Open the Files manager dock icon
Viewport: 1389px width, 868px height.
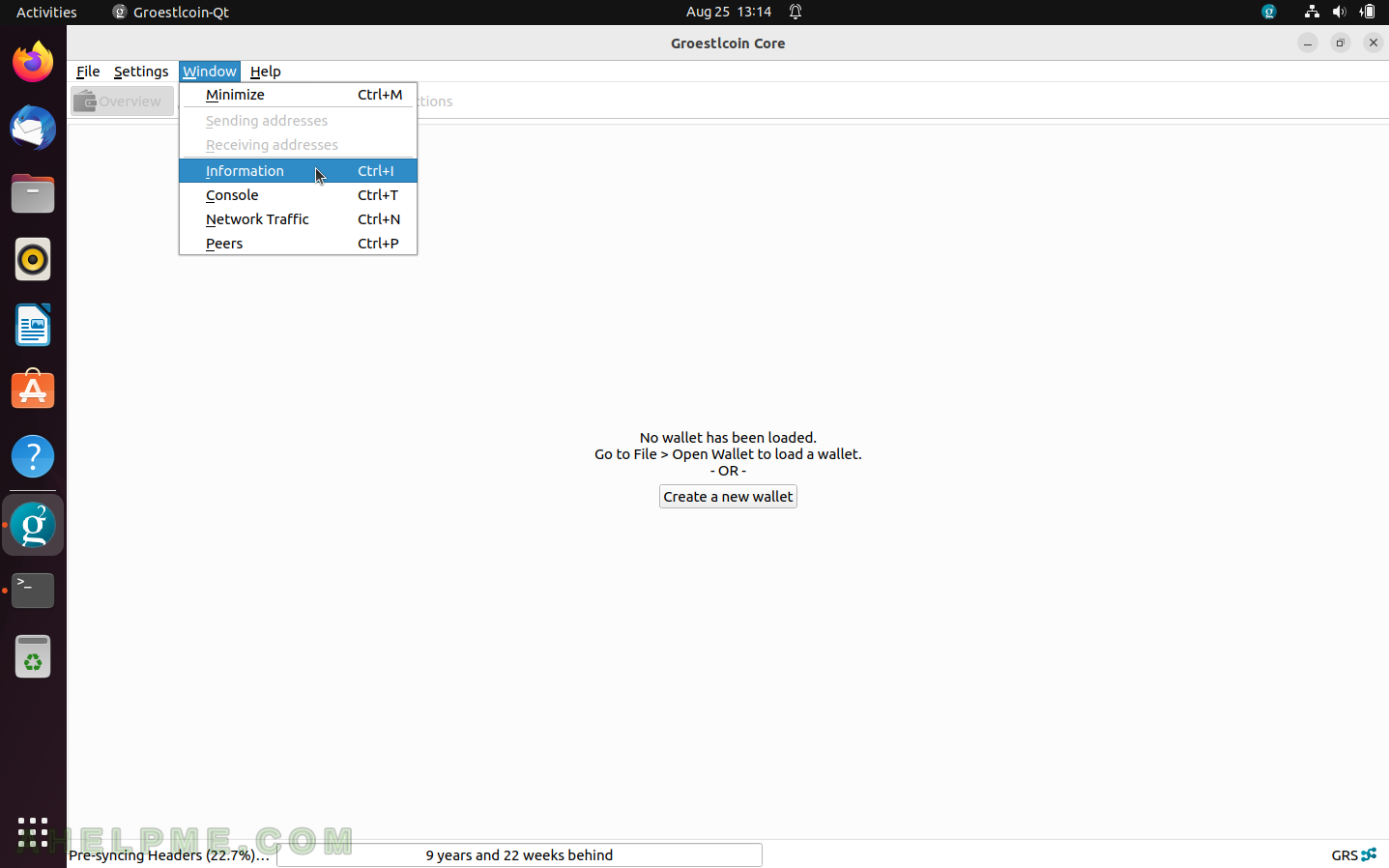tap(33, 194)
